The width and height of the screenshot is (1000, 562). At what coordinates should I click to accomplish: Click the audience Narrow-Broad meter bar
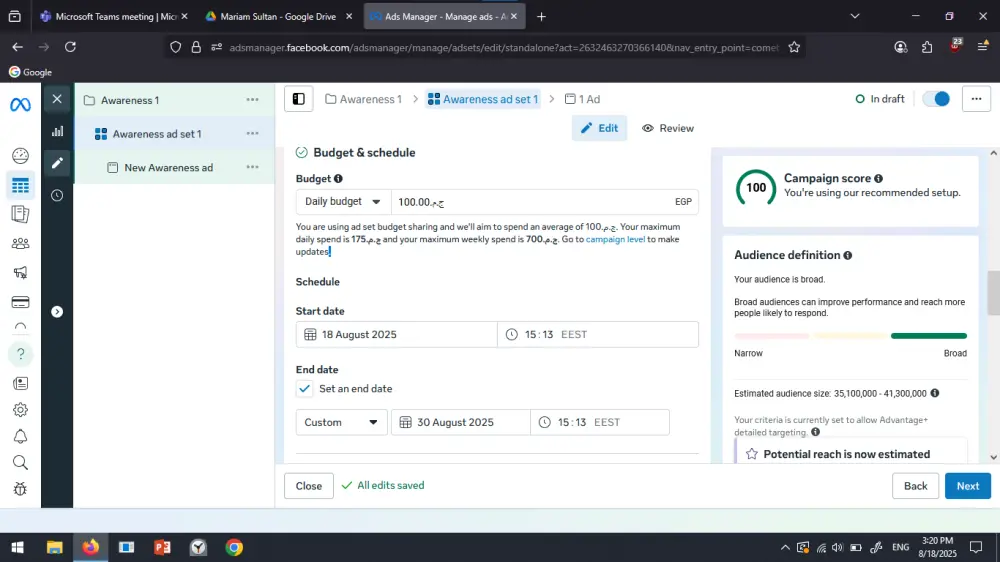point(850,336)
